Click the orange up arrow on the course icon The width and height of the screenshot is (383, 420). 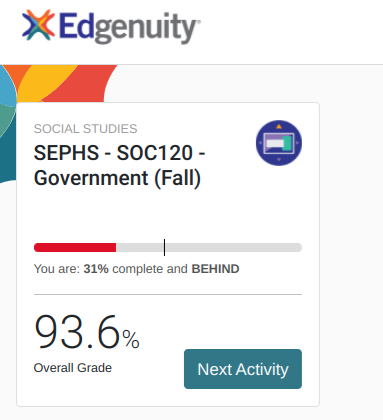279,126
